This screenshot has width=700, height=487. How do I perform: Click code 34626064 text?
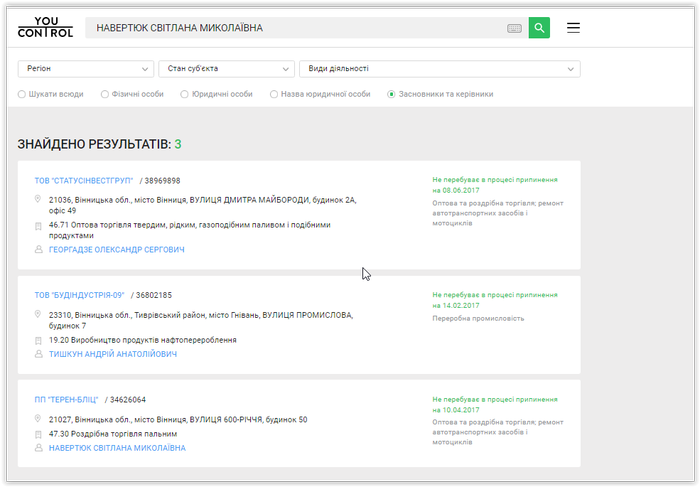(128, 400)
